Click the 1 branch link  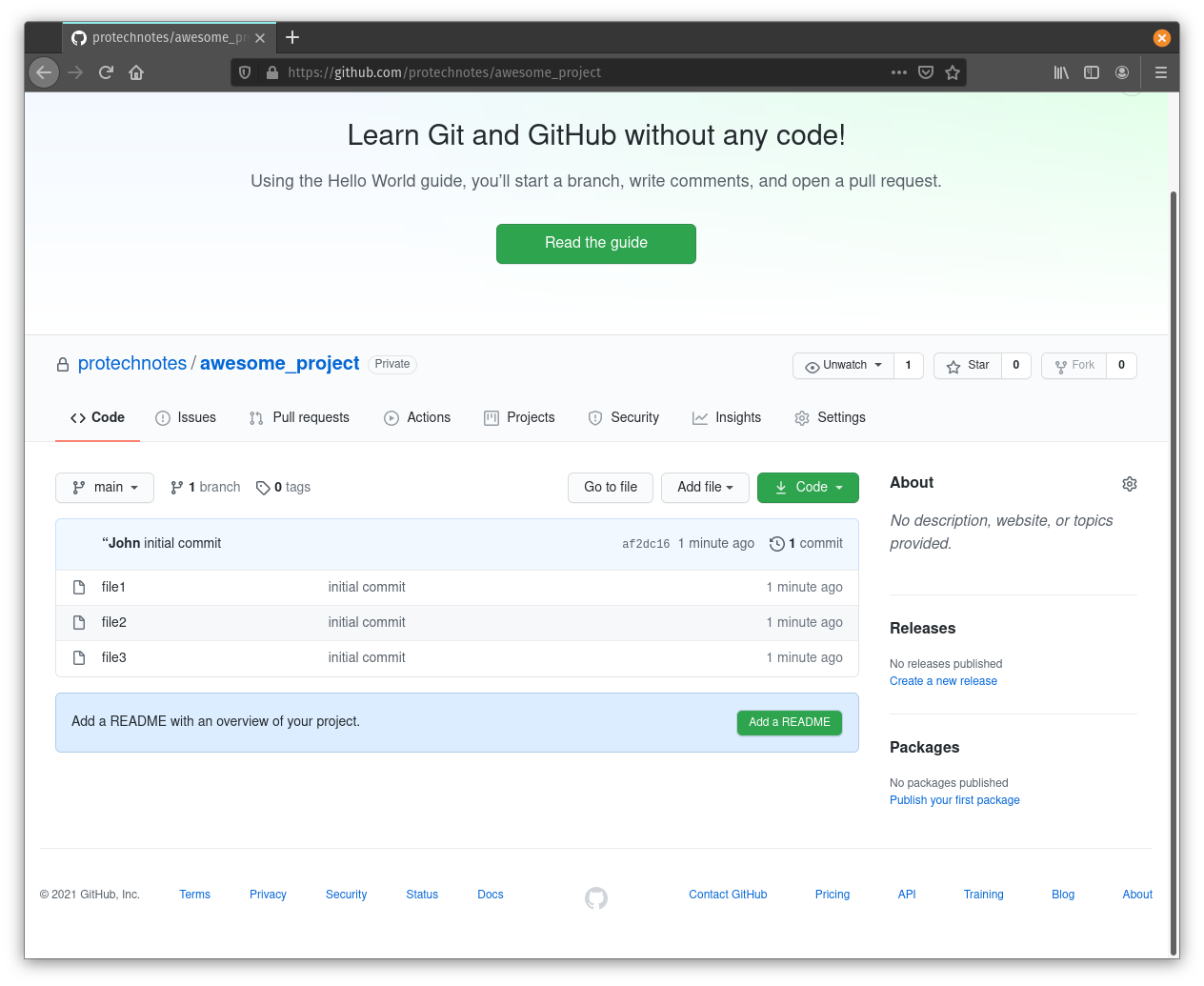206,488
